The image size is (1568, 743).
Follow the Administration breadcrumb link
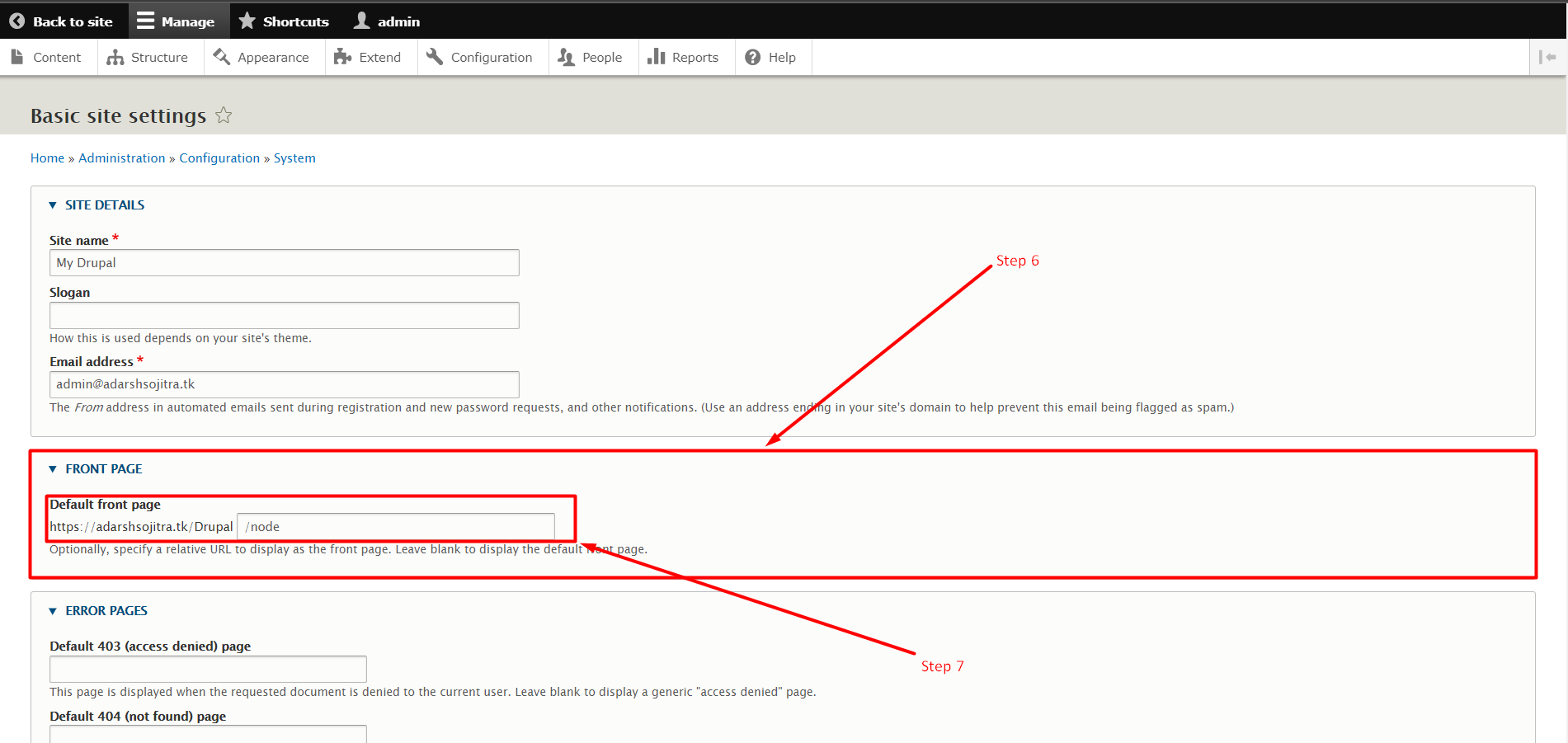click(x=122, y=158)
